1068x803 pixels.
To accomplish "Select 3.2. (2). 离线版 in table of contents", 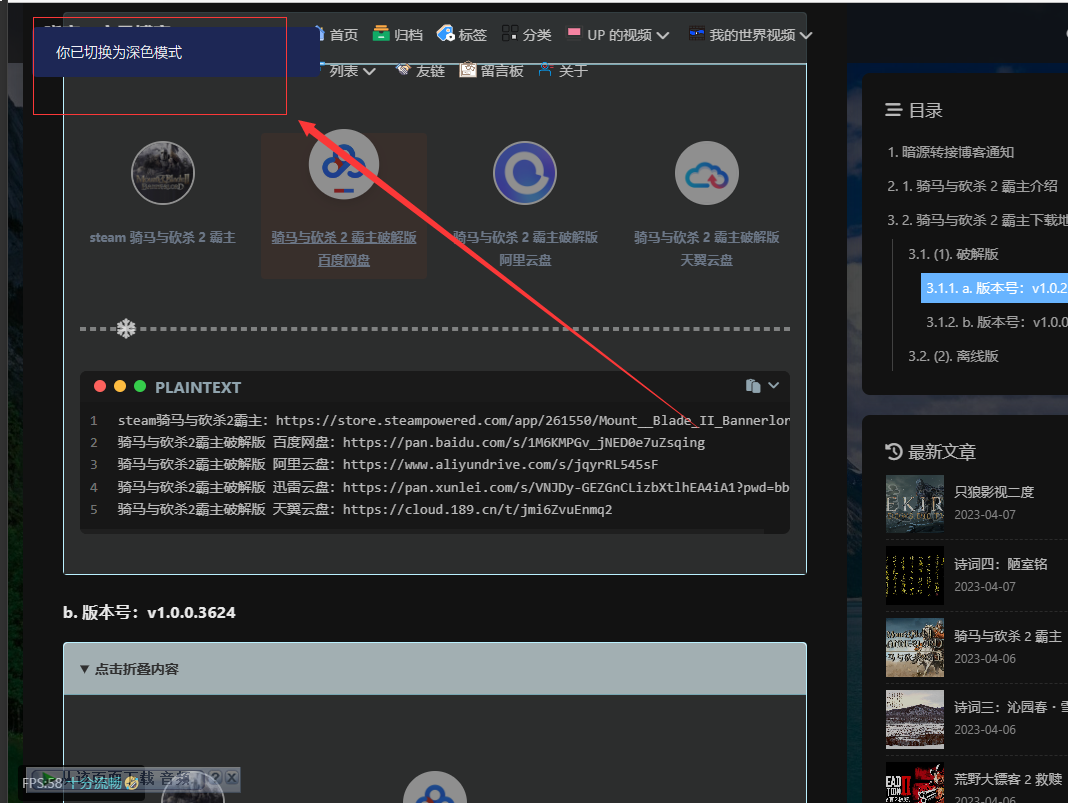I will (953, 356).
